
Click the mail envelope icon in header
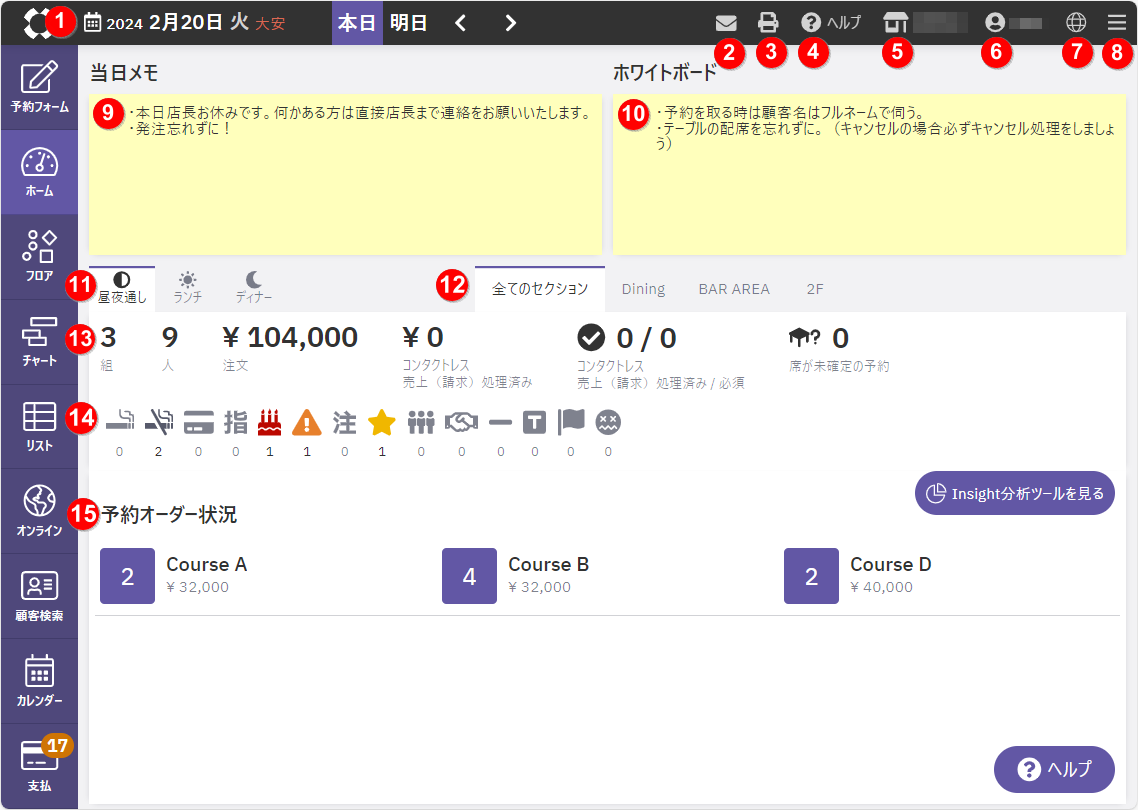pyautogui.click(x=726, y=22)
